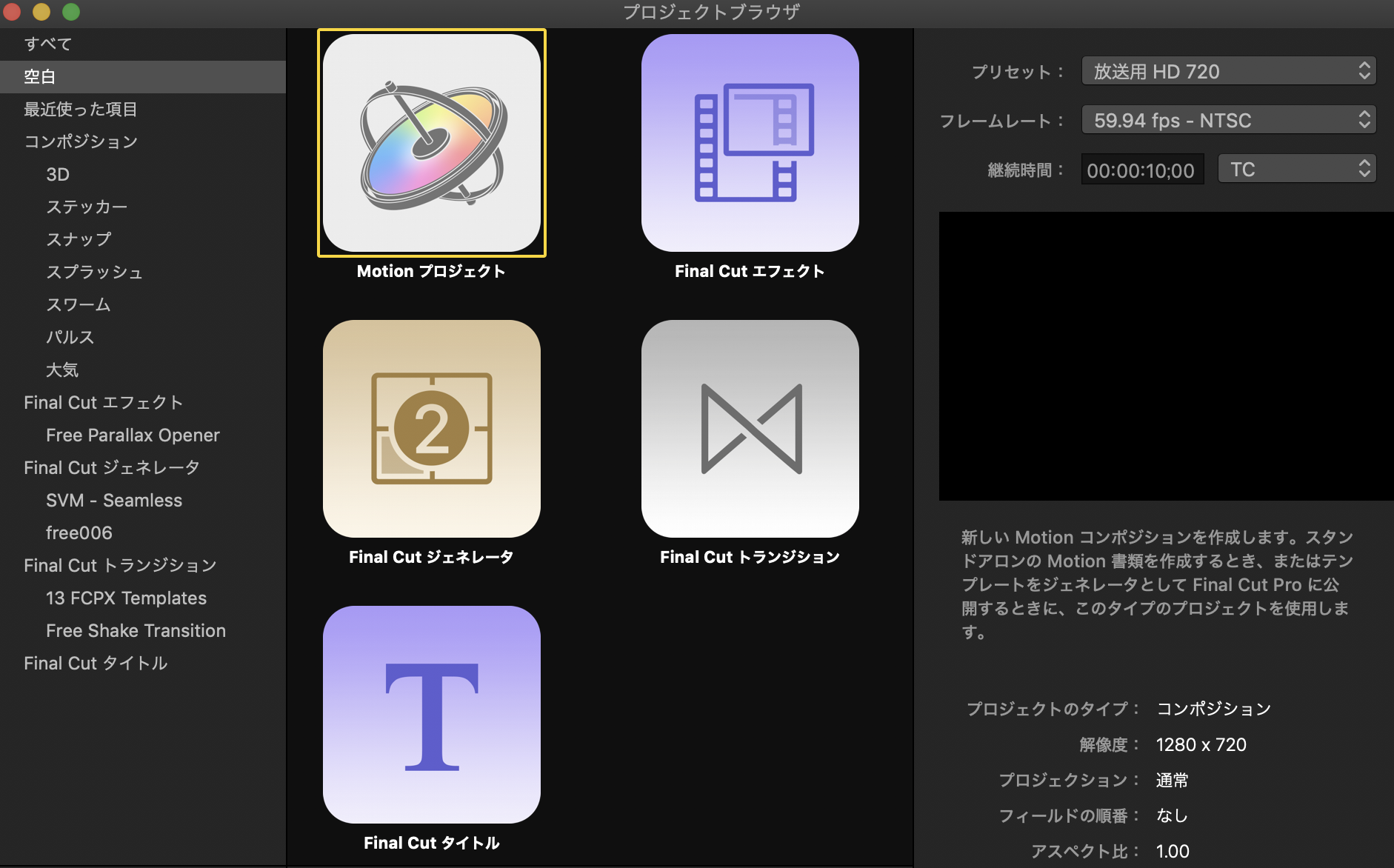
Task: Click the 継続時間 timecode field
Action: 1142,170
